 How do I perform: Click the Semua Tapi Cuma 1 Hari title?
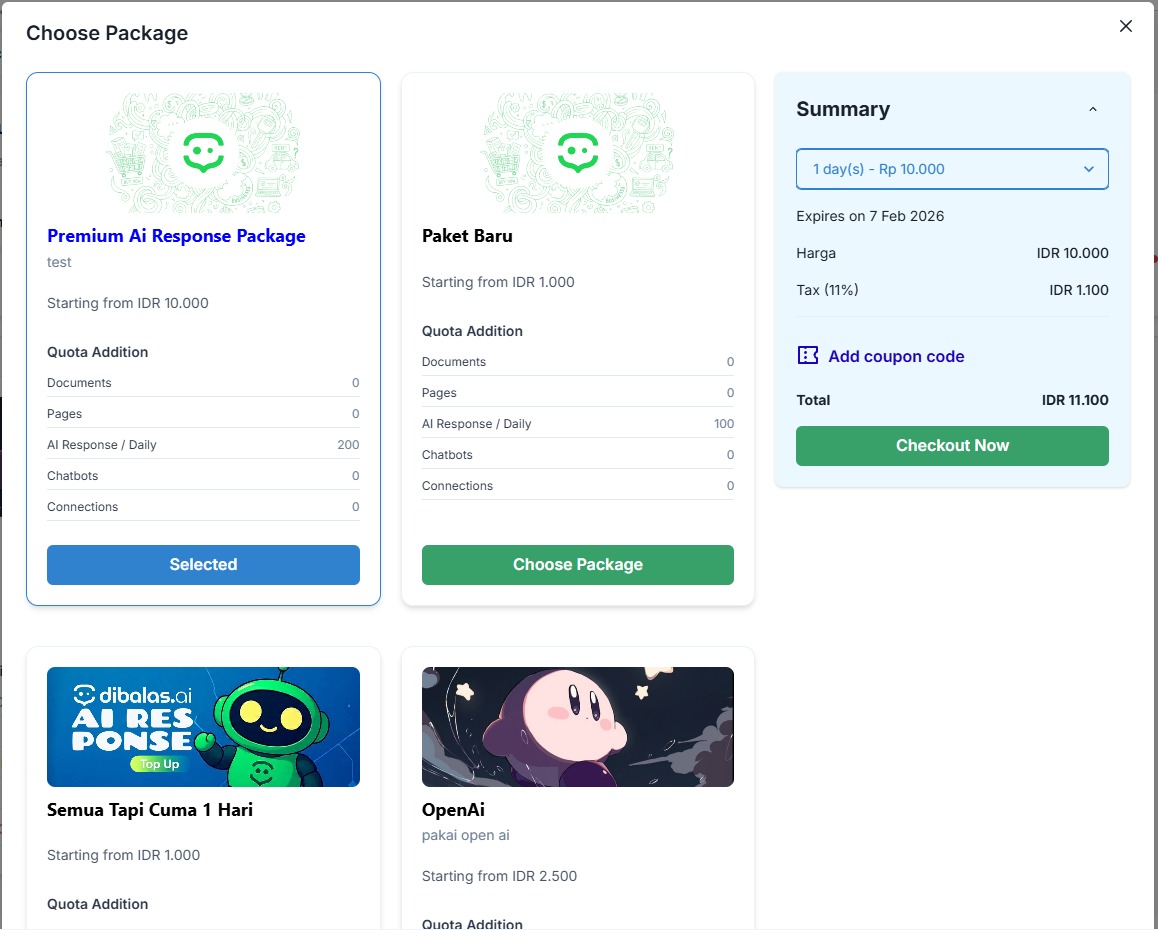point(150,810)
